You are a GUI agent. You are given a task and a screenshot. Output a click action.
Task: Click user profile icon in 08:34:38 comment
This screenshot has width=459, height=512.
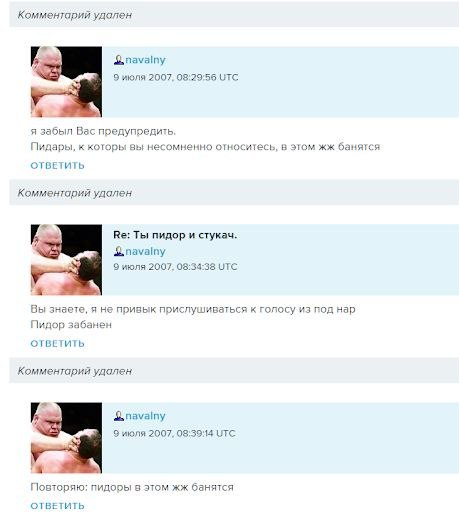pyautogui.click(x=119, y=251)
